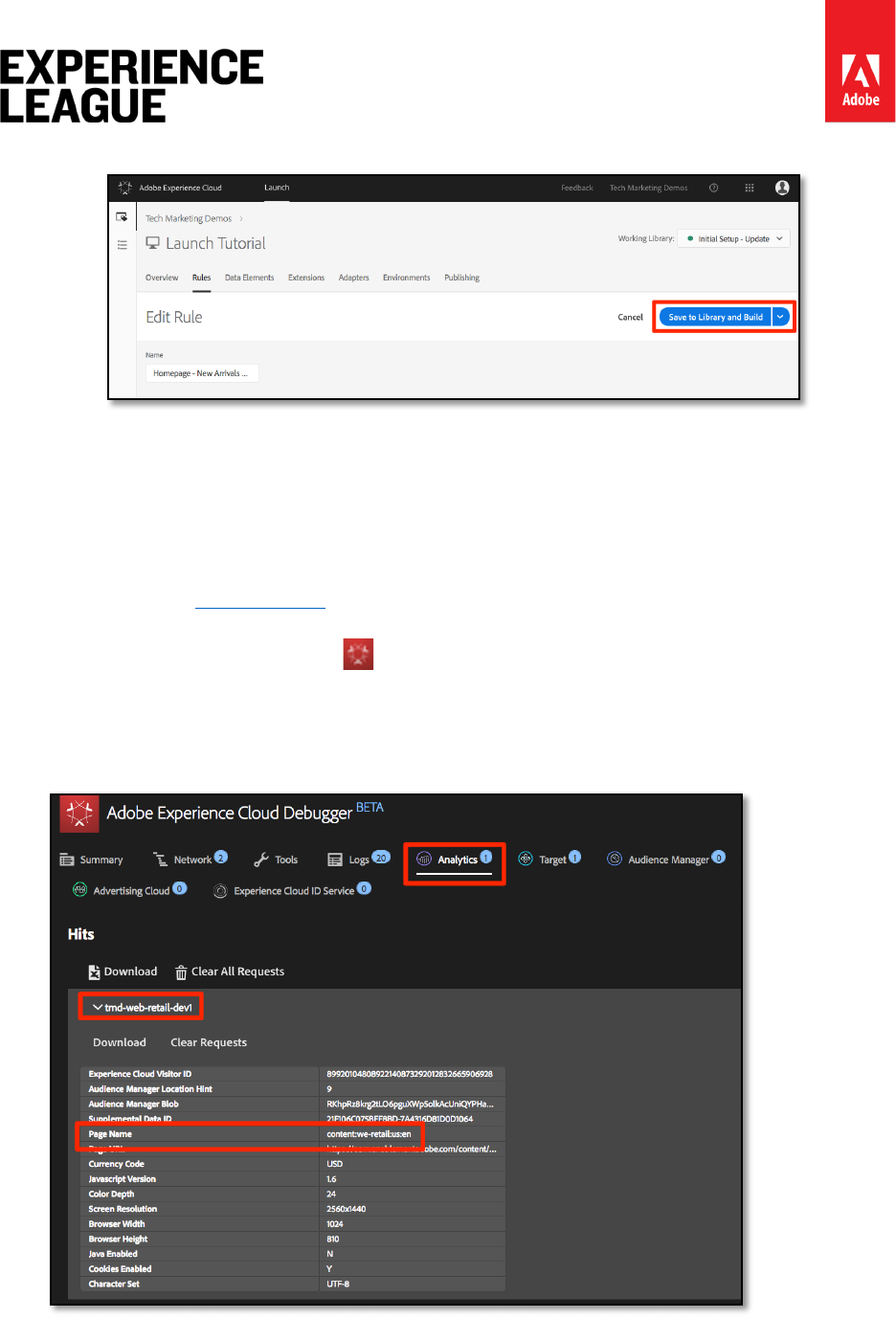
Task: Select the Page Name value content:we-retail:us:en
Action: [369, 1134]
